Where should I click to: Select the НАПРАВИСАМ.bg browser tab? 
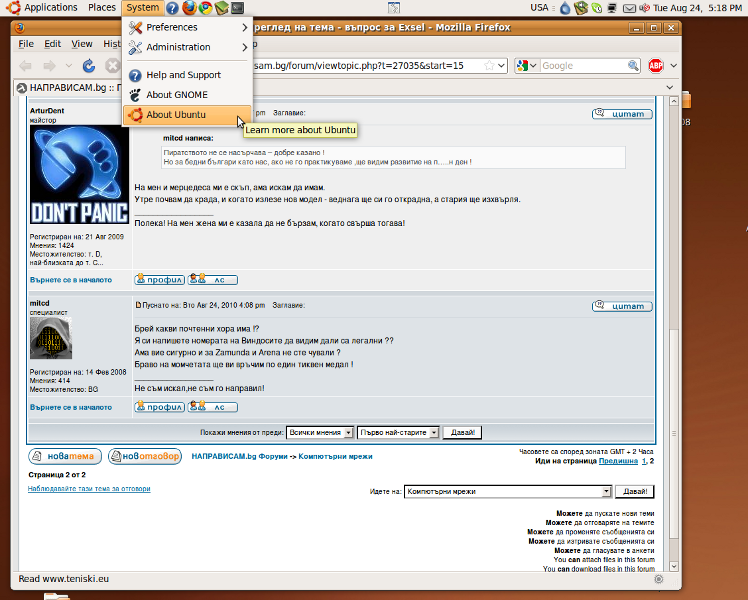coord(68,88)
